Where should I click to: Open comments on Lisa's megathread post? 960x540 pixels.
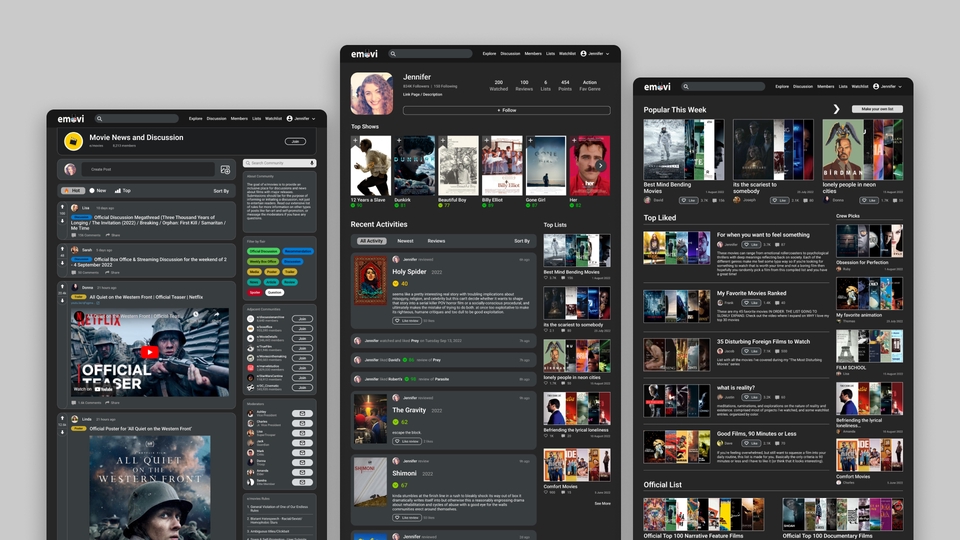coord(86,235)
